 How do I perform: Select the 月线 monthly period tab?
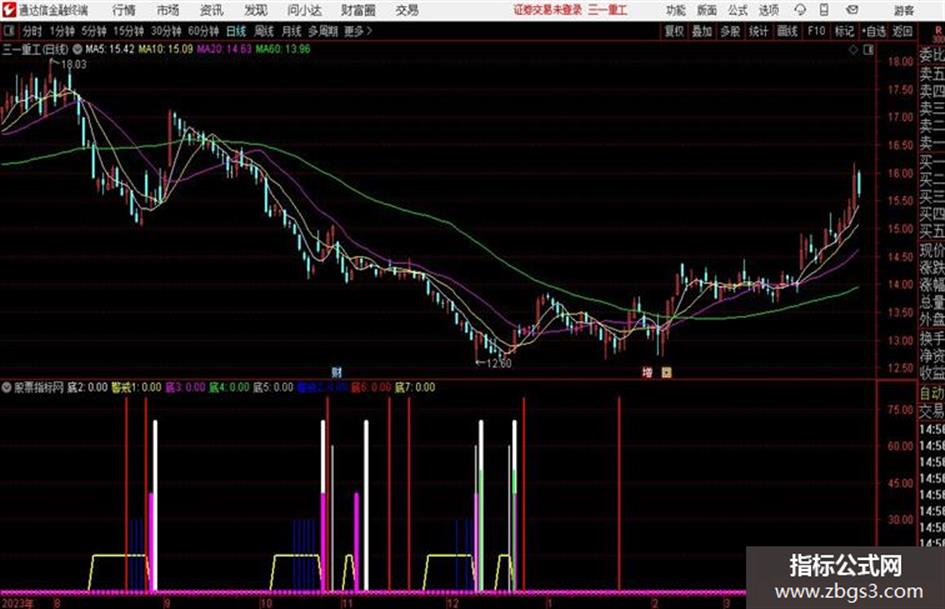click(291, 31)
